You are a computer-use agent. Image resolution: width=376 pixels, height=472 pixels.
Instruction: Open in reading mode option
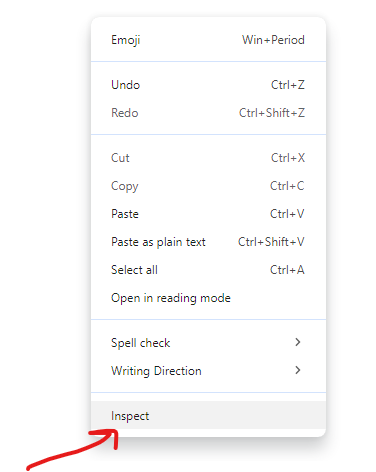click(x=208, y=298)
